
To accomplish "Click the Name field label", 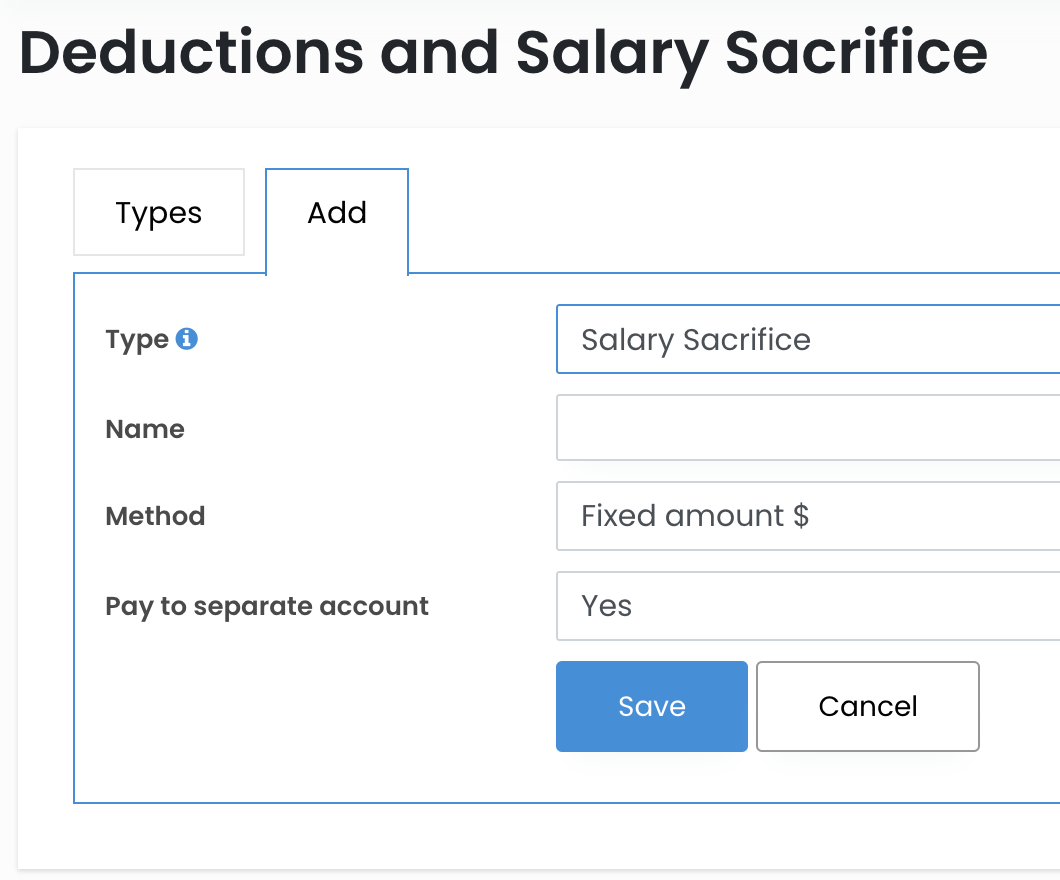I will coord(145,430).
